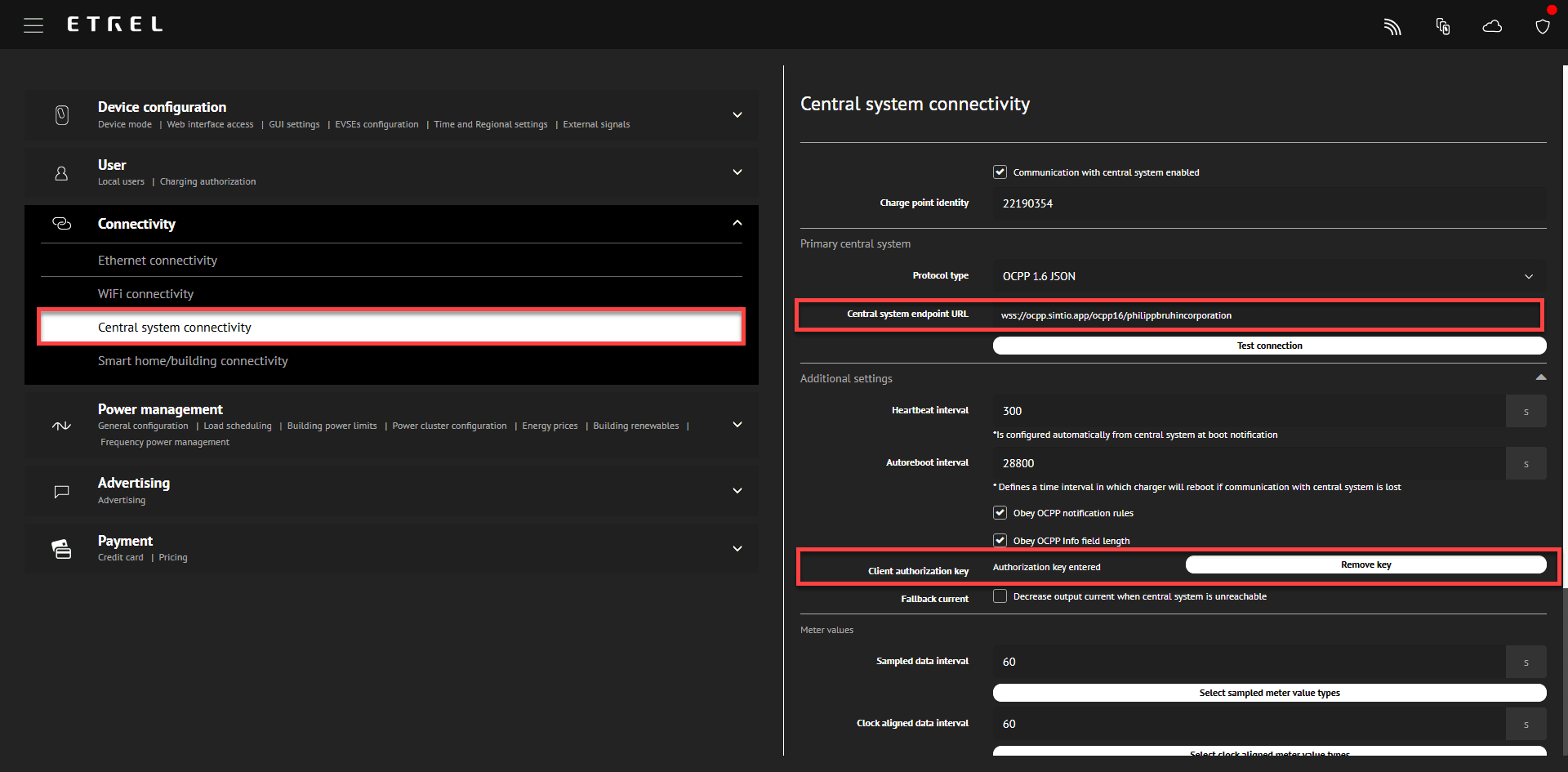
Task: Toggle Obey OCPP notification rules checkbox
Action: coord(1000,513)
